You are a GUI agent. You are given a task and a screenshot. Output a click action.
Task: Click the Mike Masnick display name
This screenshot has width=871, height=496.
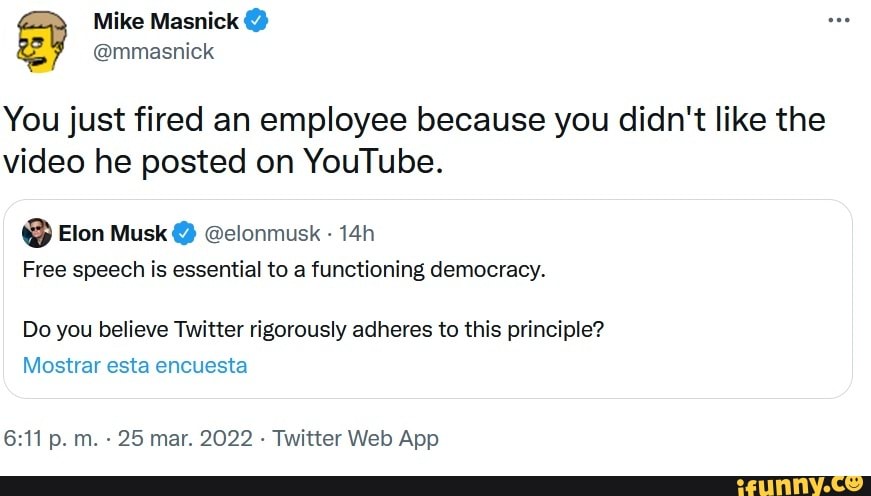tap(166, 21)
